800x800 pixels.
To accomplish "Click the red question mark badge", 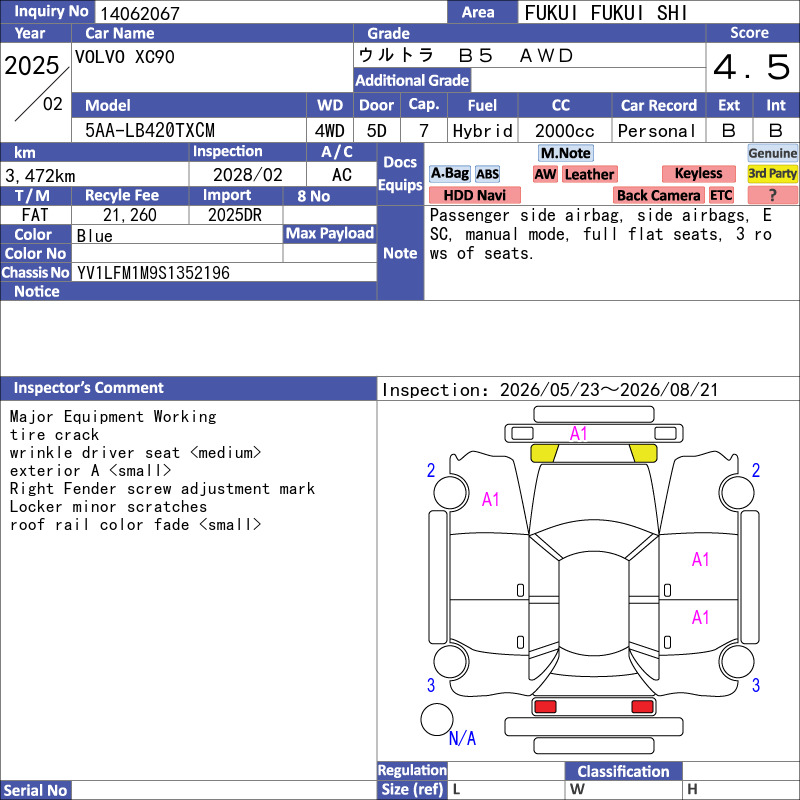I will pos(772,195).
